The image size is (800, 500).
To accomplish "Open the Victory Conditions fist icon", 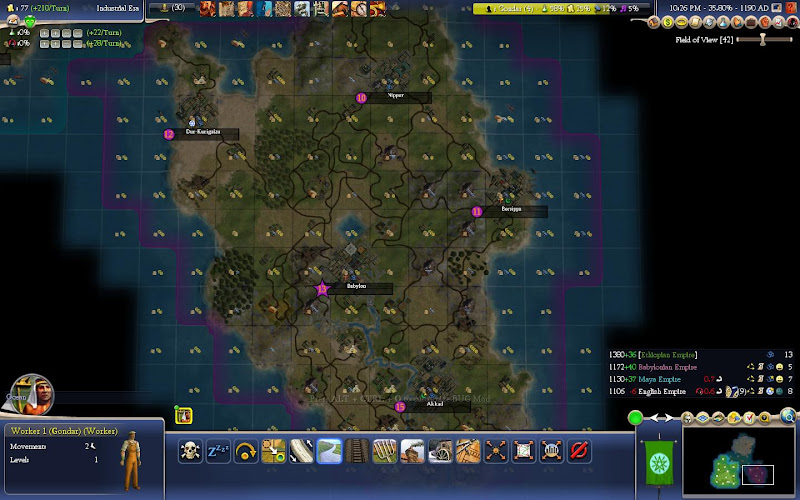I will click(x=765, y=22).
